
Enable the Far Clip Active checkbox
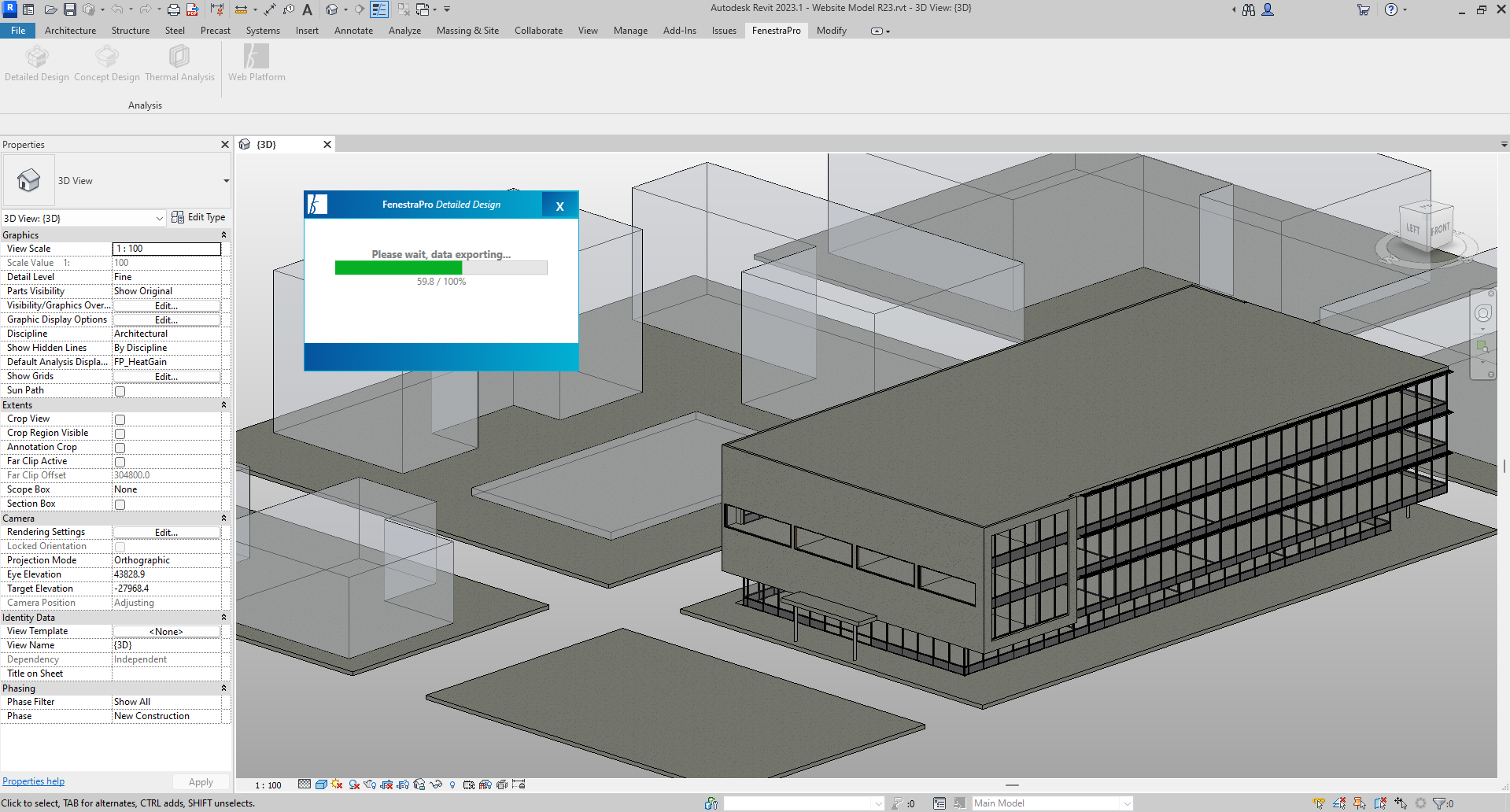point(120,462)
